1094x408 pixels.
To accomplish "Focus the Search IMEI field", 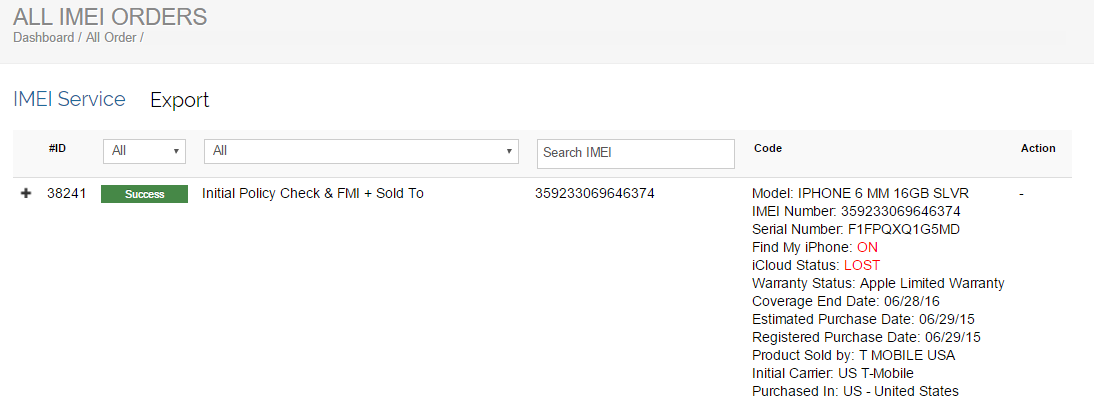I will pyautogui.click(x=636, y=153).
